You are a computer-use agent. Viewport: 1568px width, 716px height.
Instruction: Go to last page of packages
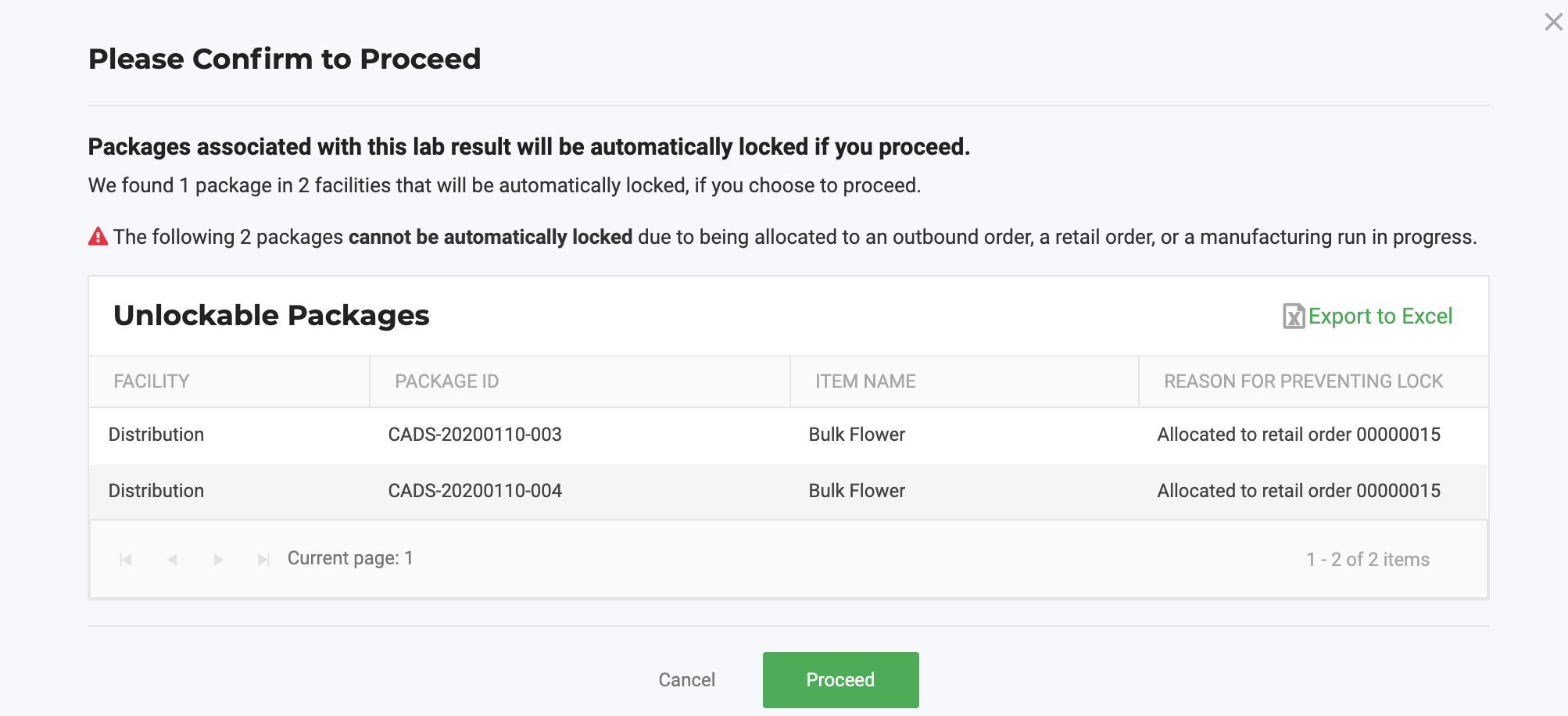pos(264,560)
